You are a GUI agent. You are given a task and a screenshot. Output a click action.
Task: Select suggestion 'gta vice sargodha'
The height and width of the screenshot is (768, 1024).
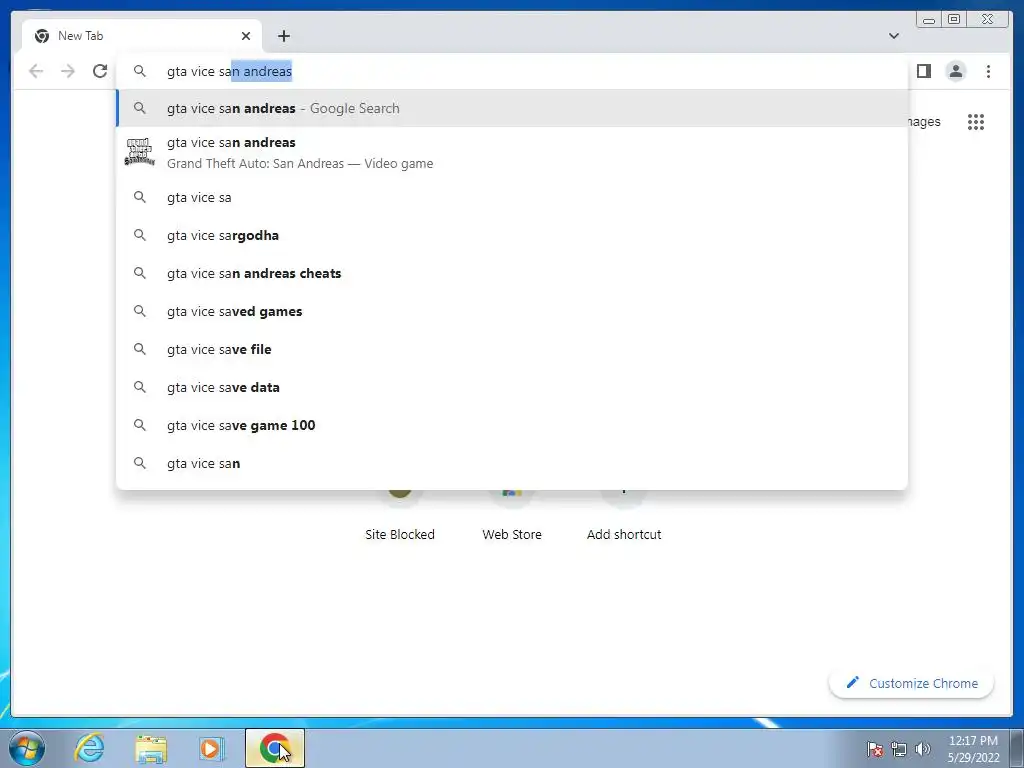click(x=512, y=235)
